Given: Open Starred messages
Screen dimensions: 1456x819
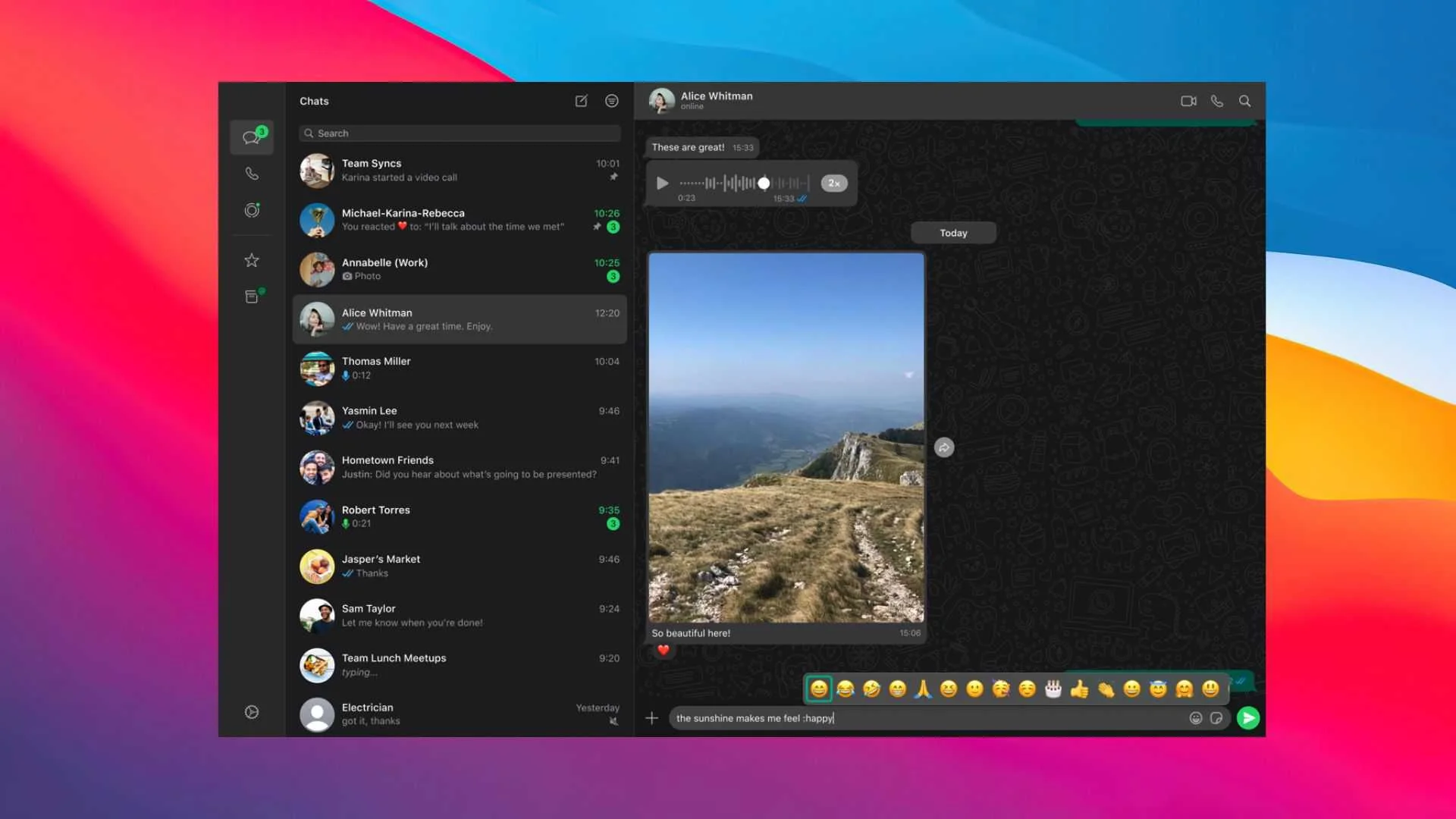Looking at the screenshot, I should click(x=251, y=260).
